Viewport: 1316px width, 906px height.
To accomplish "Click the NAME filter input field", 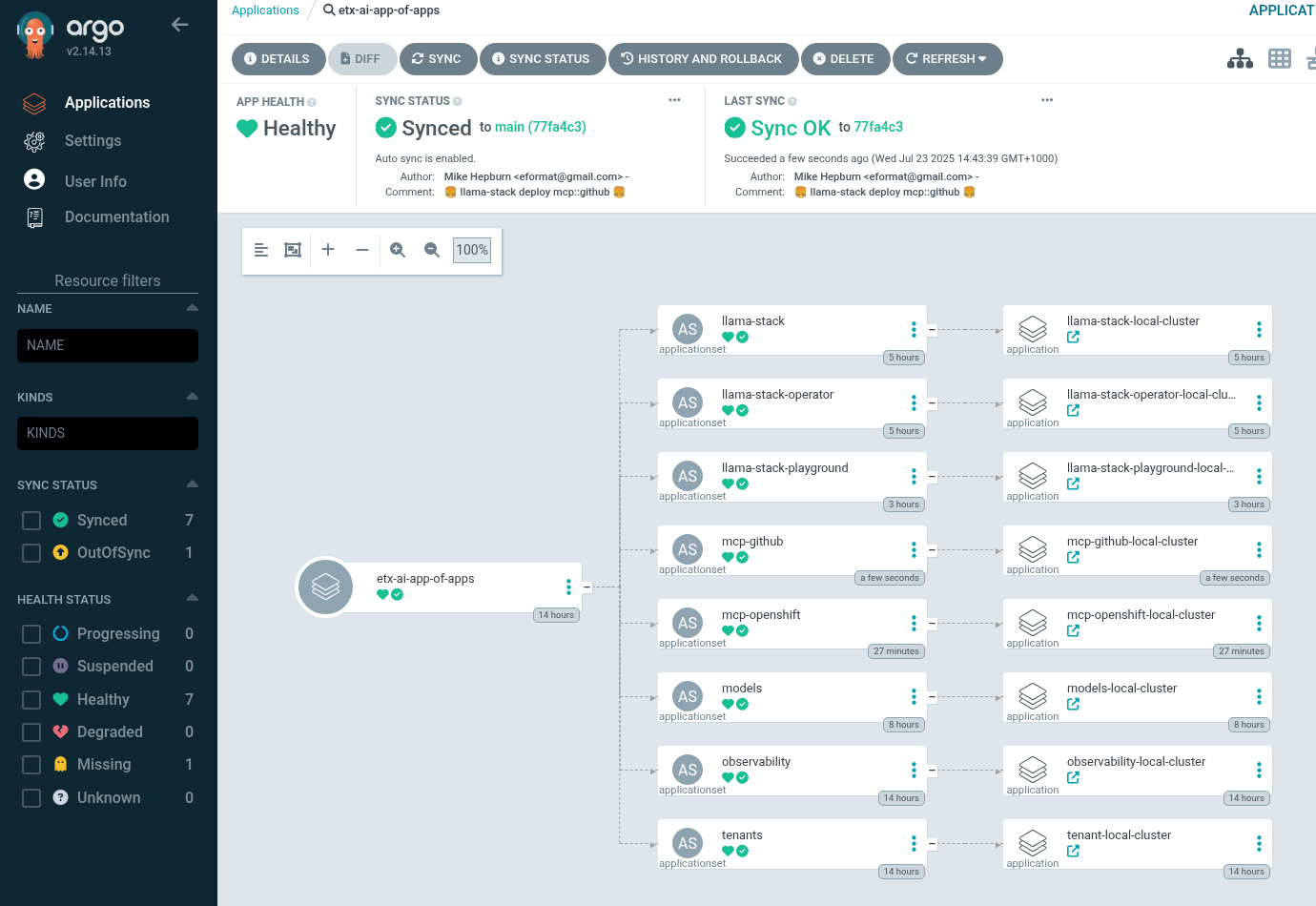I will (108, 345).
